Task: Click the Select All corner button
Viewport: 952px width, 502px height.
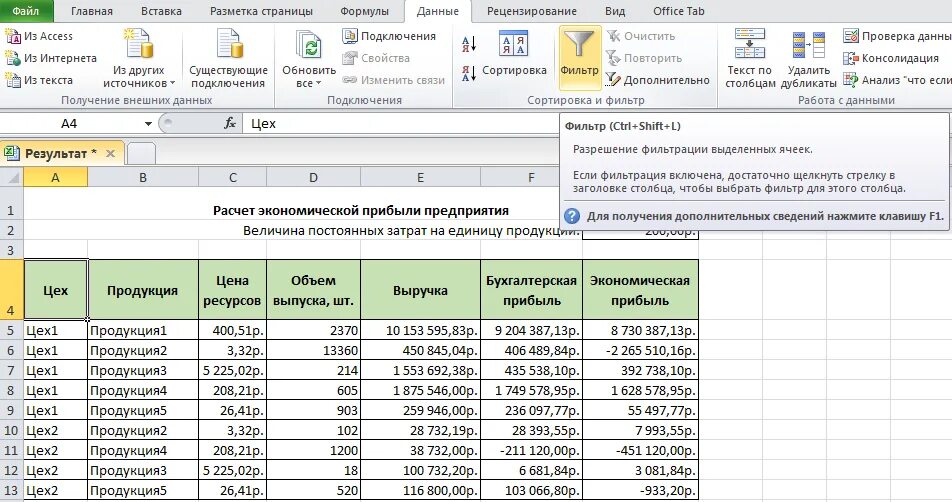Action: point(12,177)
